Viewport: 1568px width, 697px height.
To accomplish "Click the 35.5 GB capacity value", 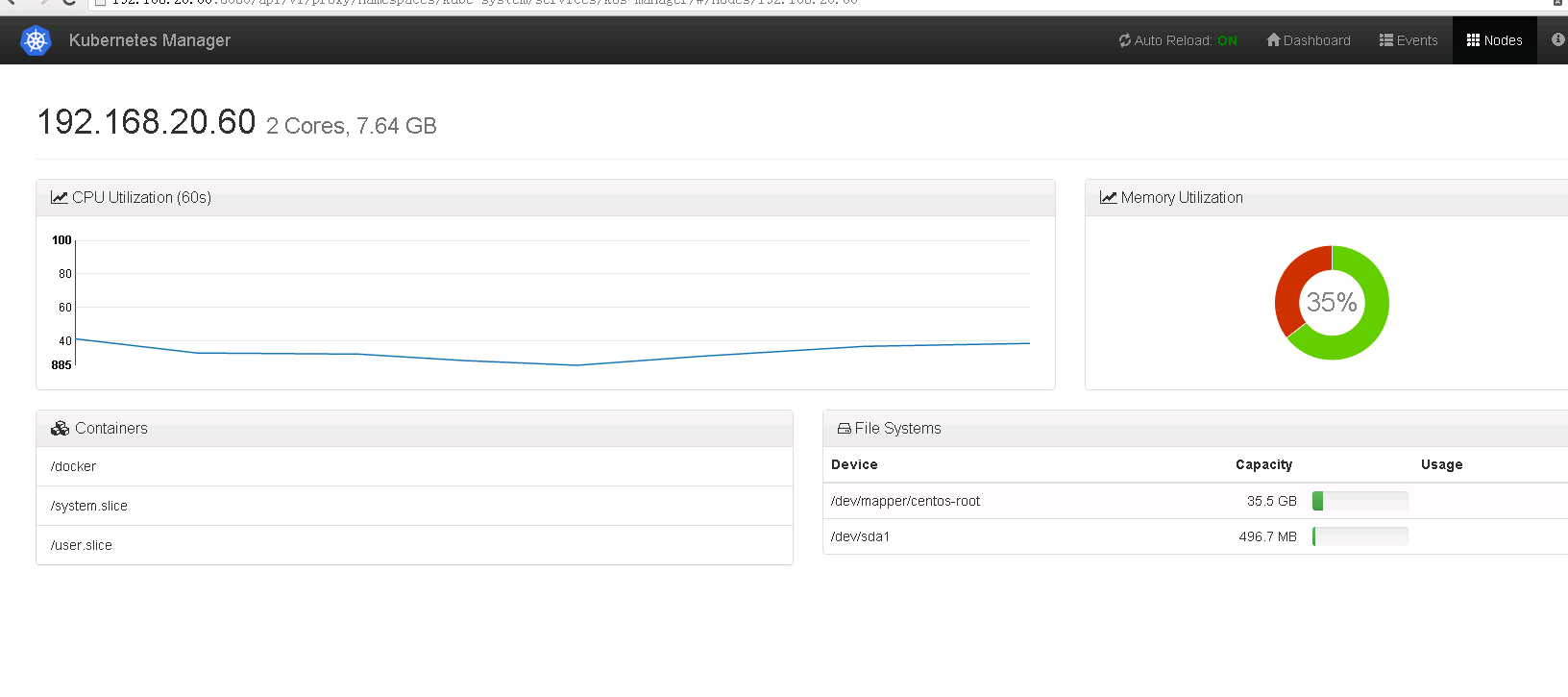I will click(x=1272, y=501).
